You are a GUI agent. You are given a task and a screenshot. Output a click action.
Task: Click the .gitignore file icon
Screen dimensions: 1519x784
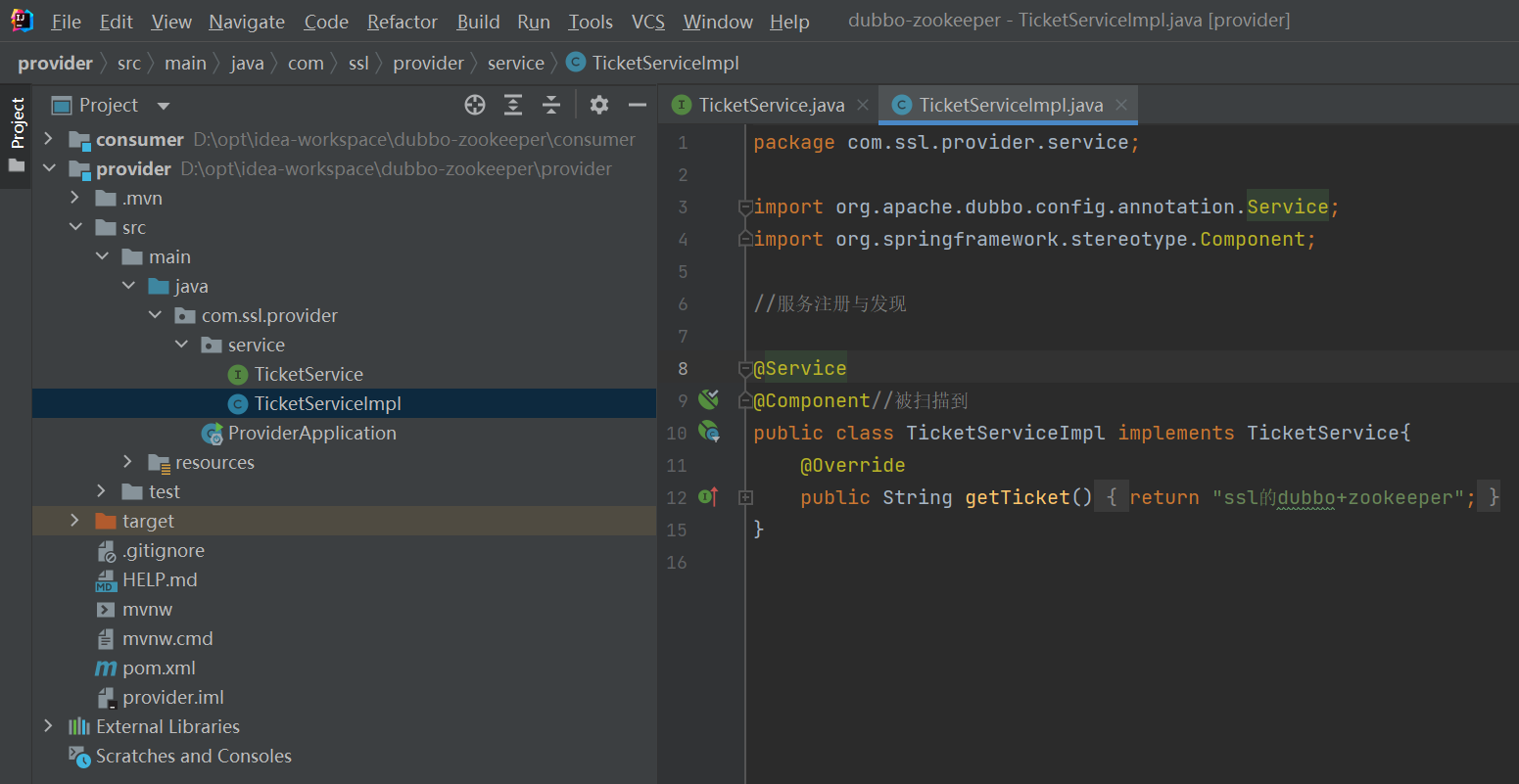106,551
